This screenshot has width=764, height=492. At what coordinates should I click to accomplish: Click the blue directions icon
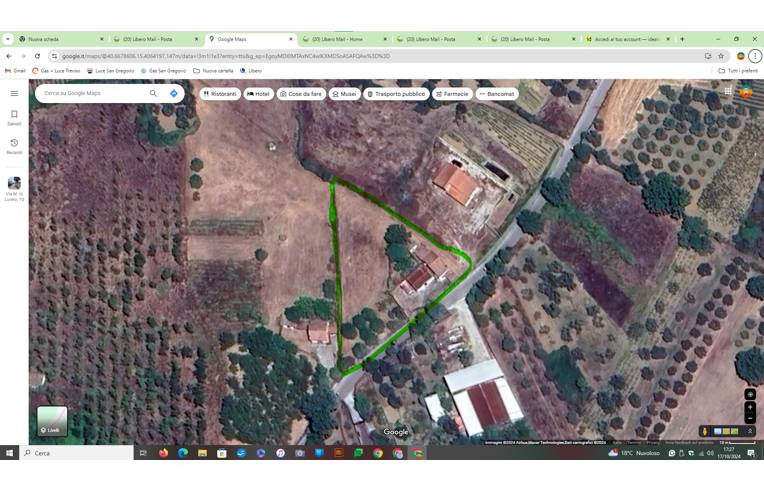point(173,93)
